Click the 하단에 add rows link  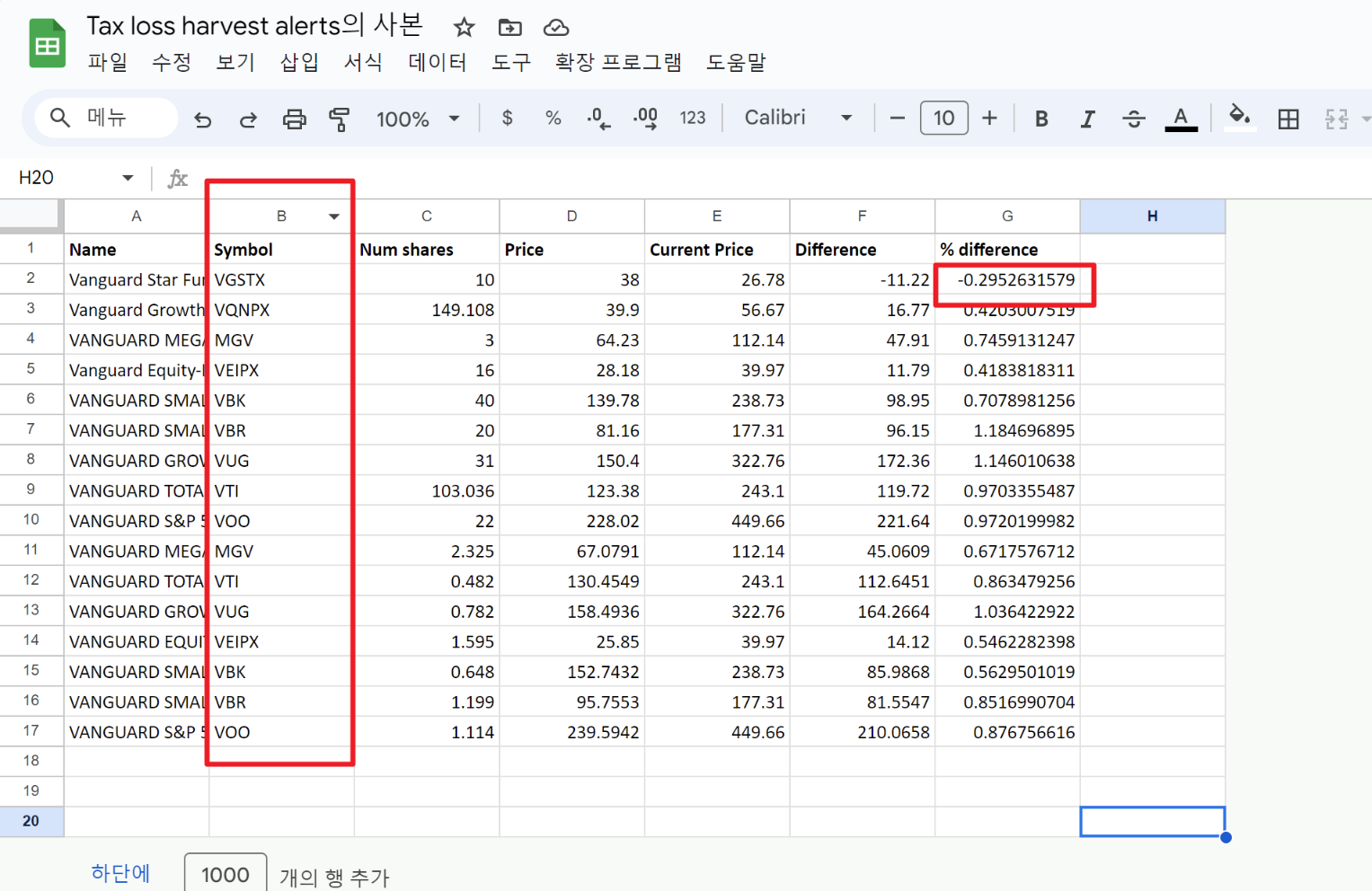click(x=120, y=873)
